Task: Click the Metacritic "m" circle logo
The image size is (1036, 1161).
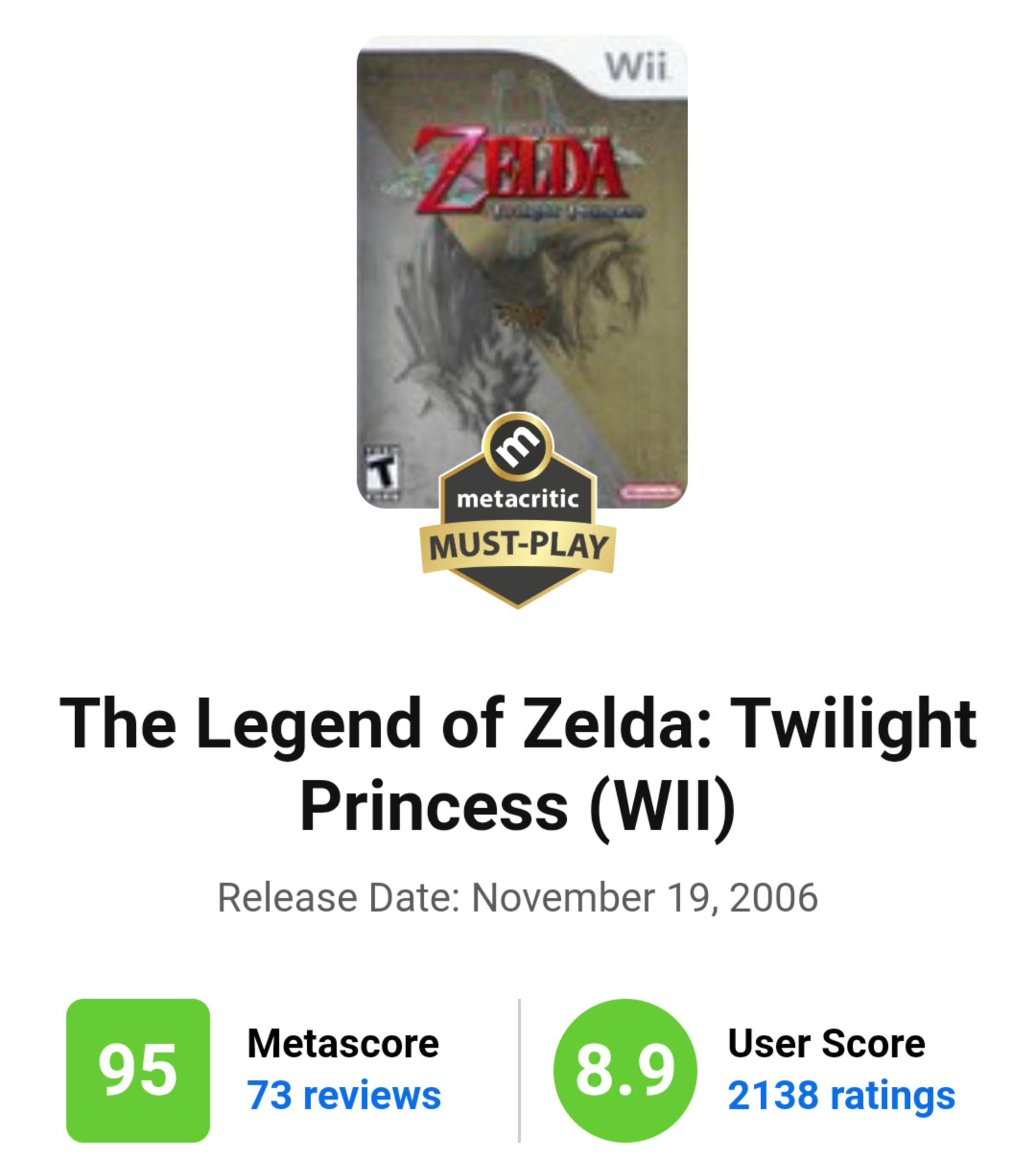Action: click(518, 447)
